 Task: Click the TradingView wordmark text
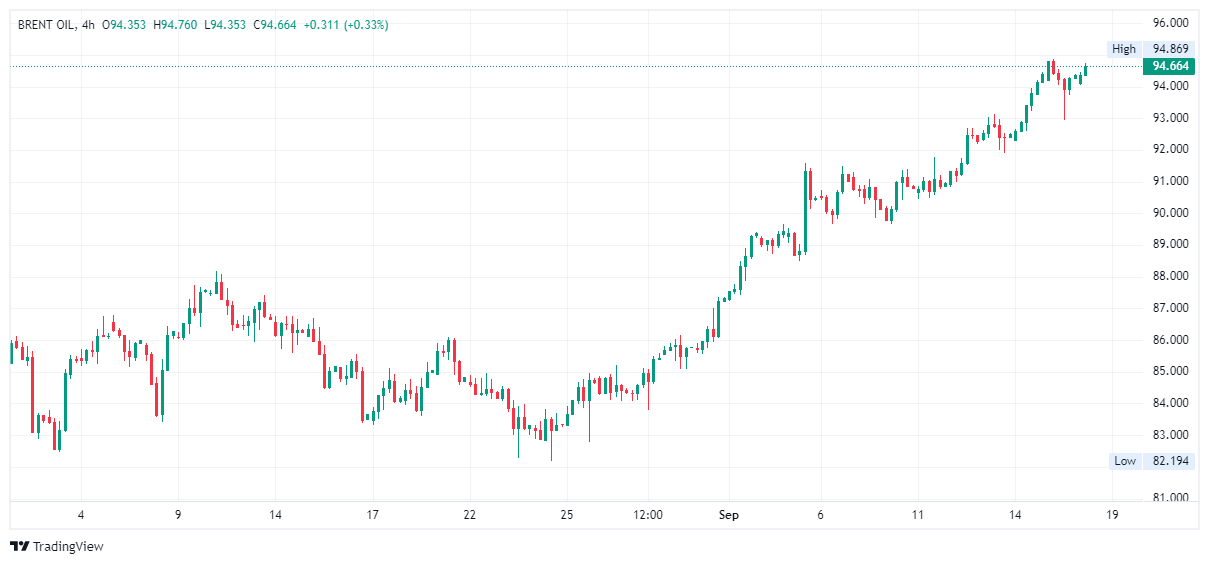[68, 546]
